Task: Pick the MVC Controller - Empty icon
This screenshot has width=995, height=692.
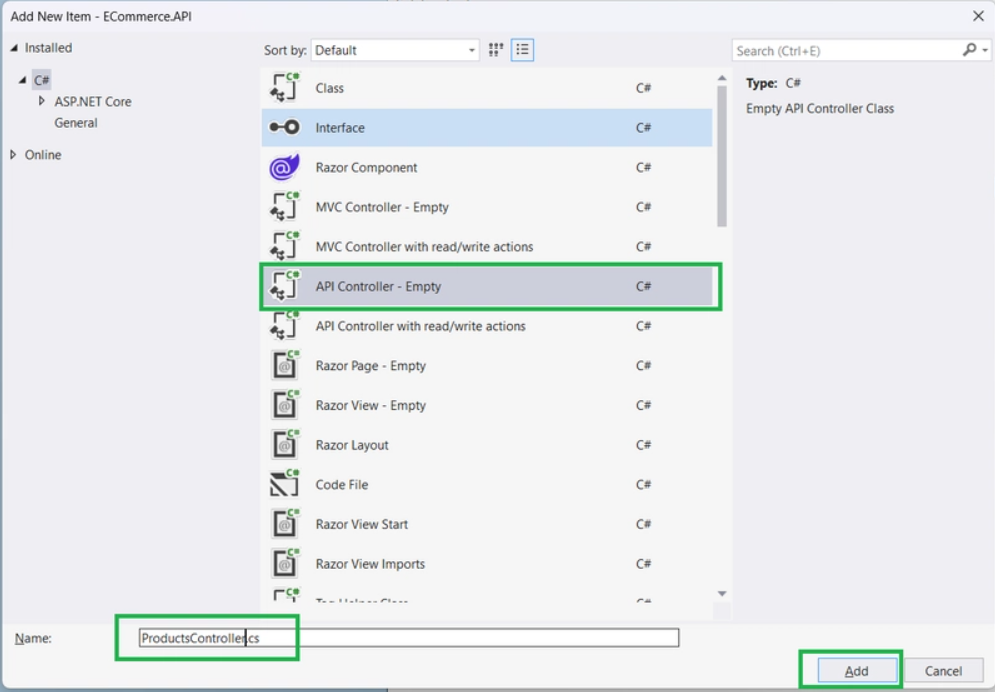Action: coord(284,207)
